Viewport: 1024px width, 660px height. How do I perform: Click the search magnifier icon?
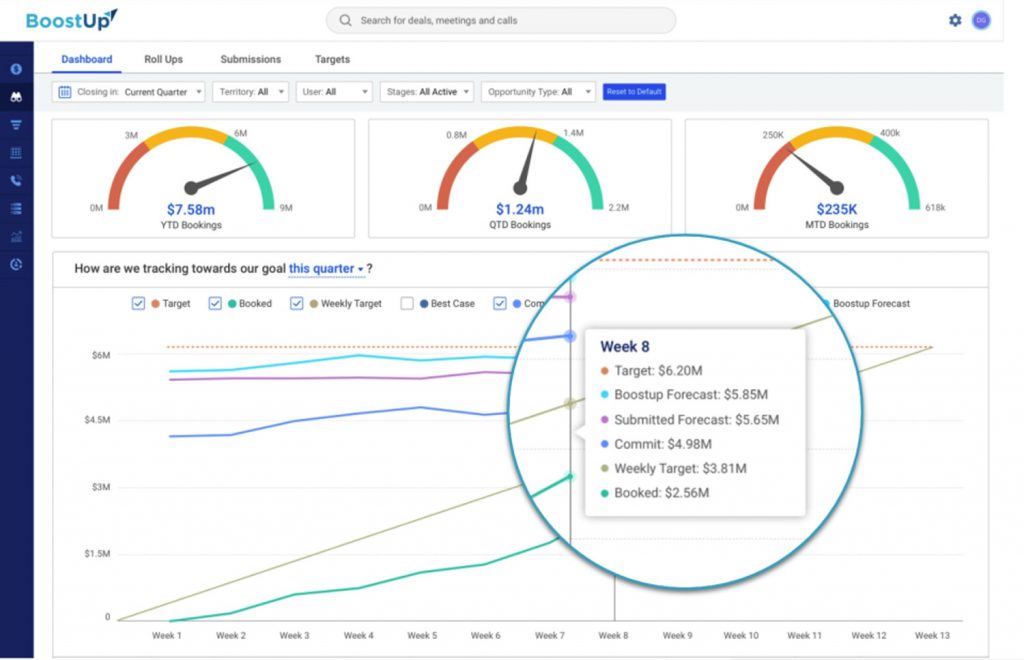click(345, 20)
